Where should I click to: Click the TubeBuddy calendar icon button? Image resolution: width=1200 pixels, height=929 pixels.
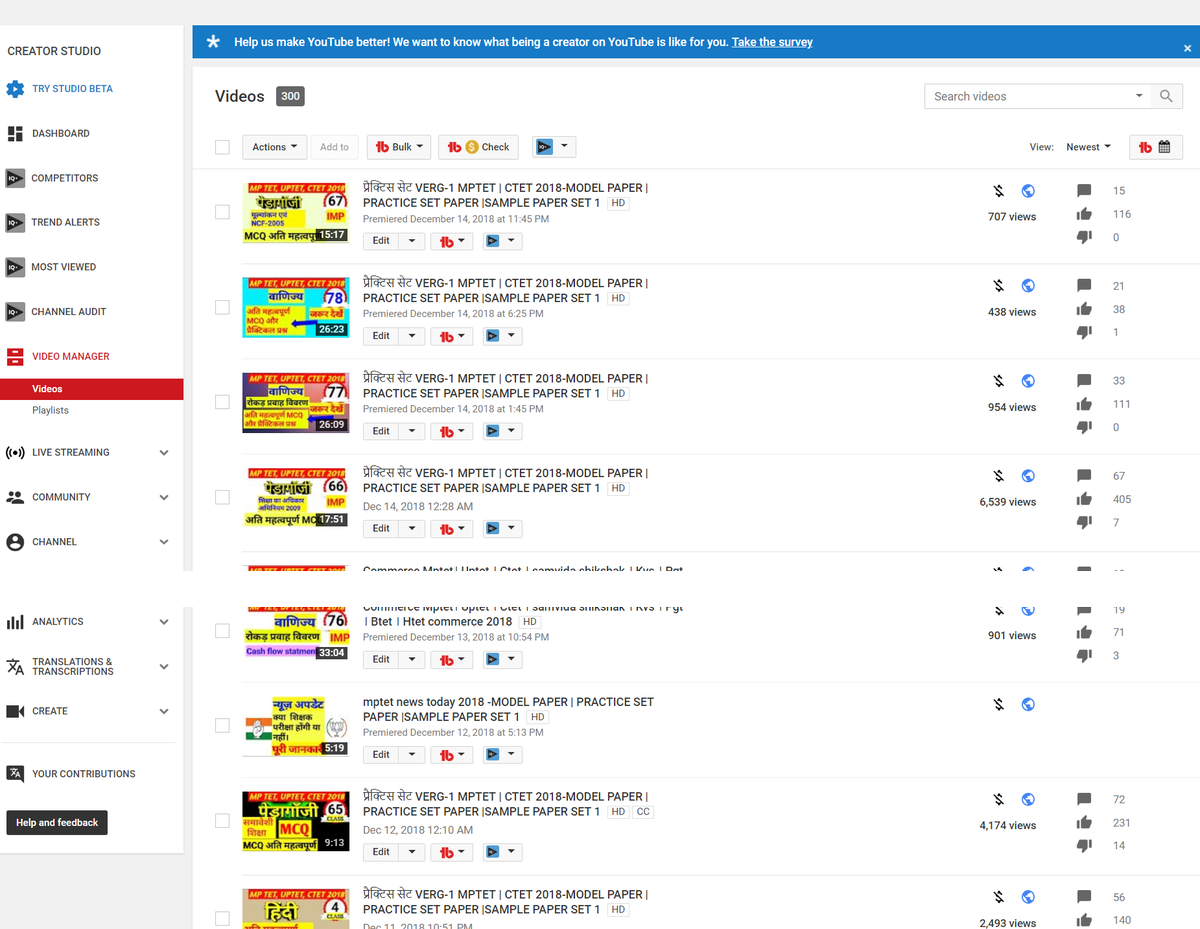1156,147
